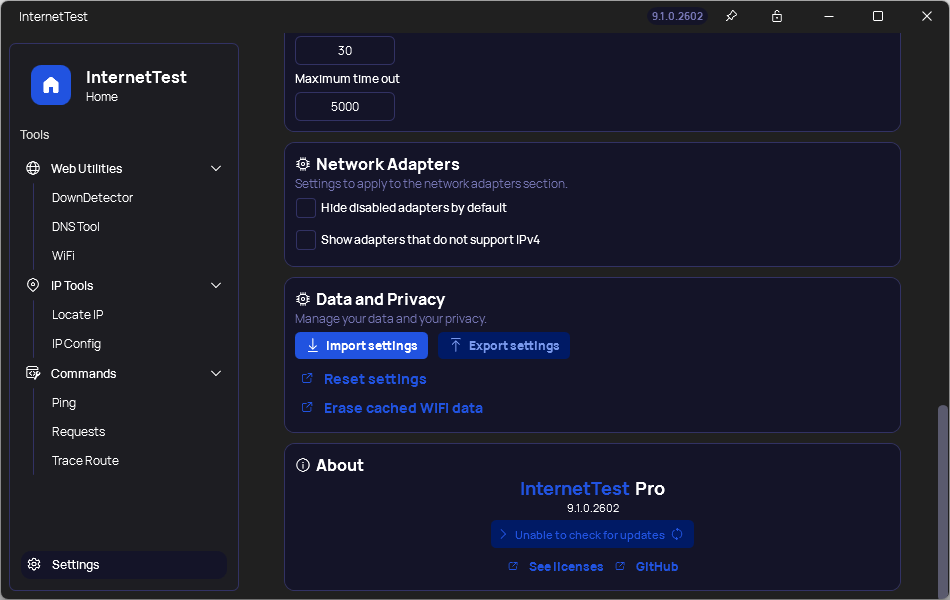Click the Web Utilities globe icon
The width and height of the screenshot is (950, 600).
pos(33,168)
